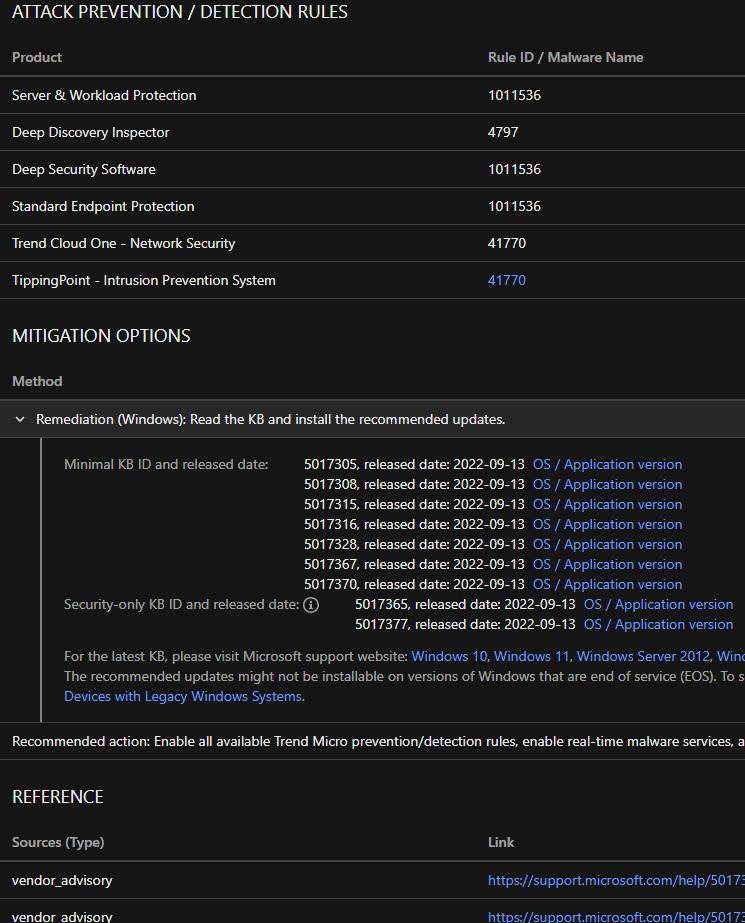The width and height of the screenshot is (745, 923).
Task: Open OS / Application version for KB 5017328
Action: [x=607, y=545]
